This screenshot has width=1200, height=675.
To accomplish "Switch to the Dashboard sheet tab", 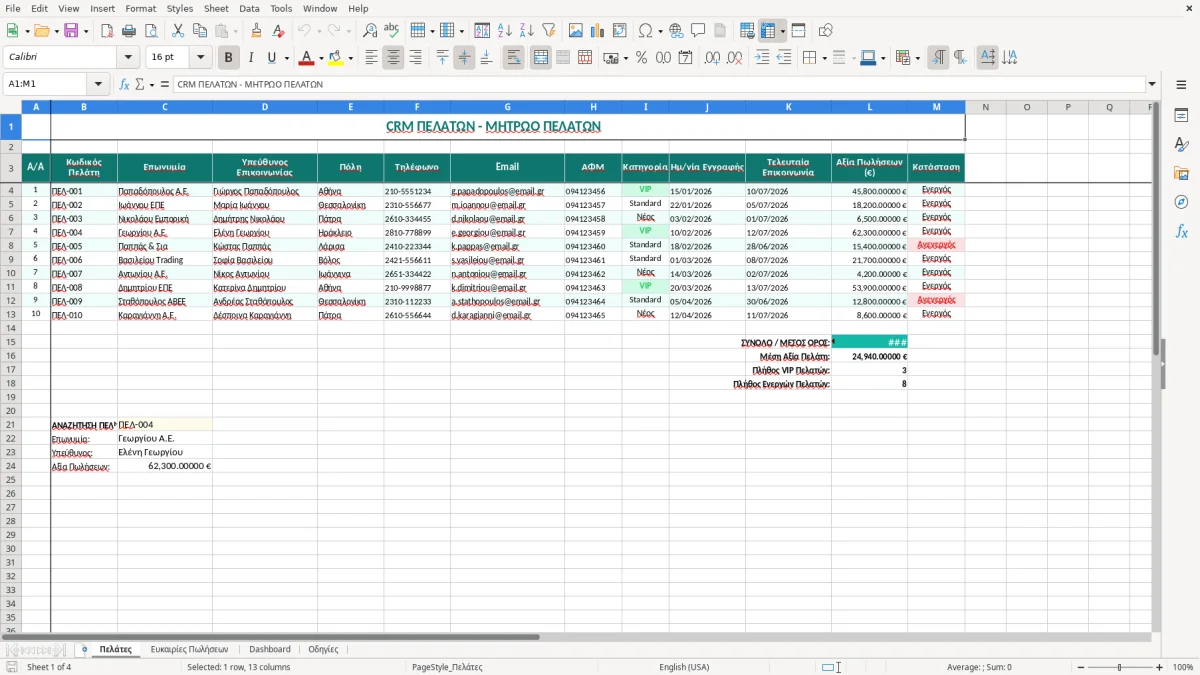I will tap(270, 649).
